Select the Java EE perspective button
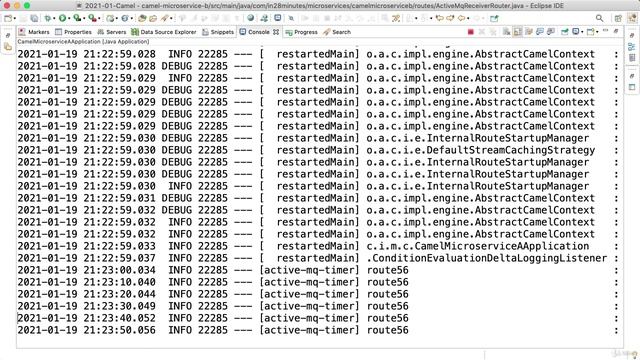Screen dimensions: 640x360 coord(632,18)
